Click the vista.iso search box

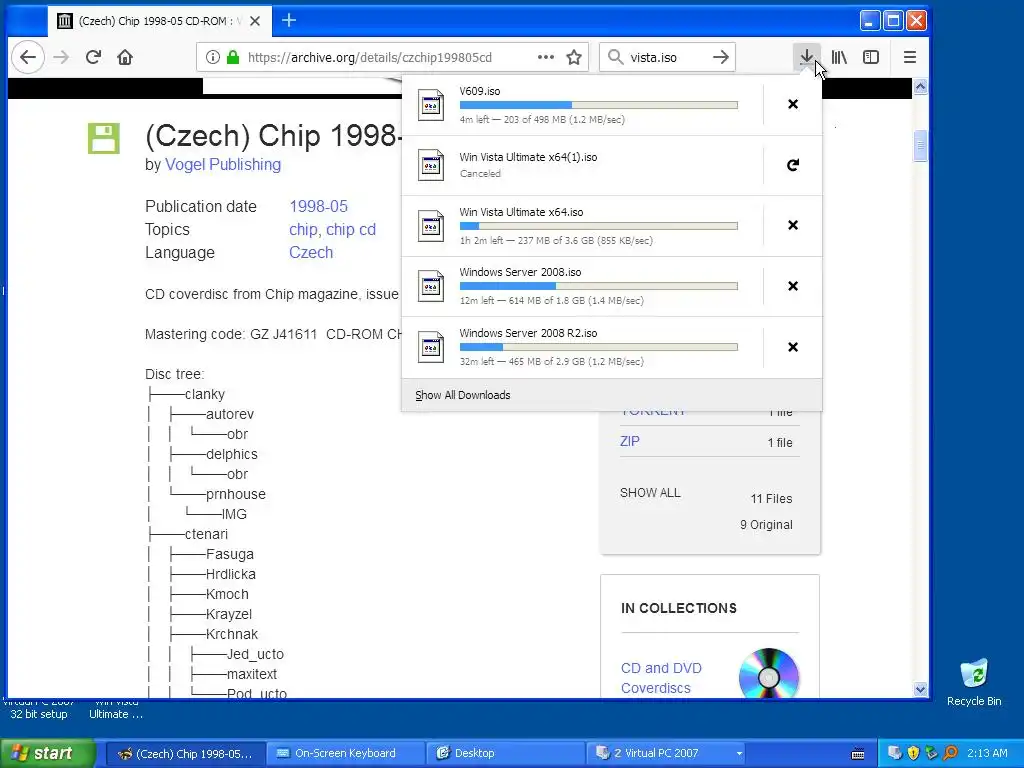666,57
